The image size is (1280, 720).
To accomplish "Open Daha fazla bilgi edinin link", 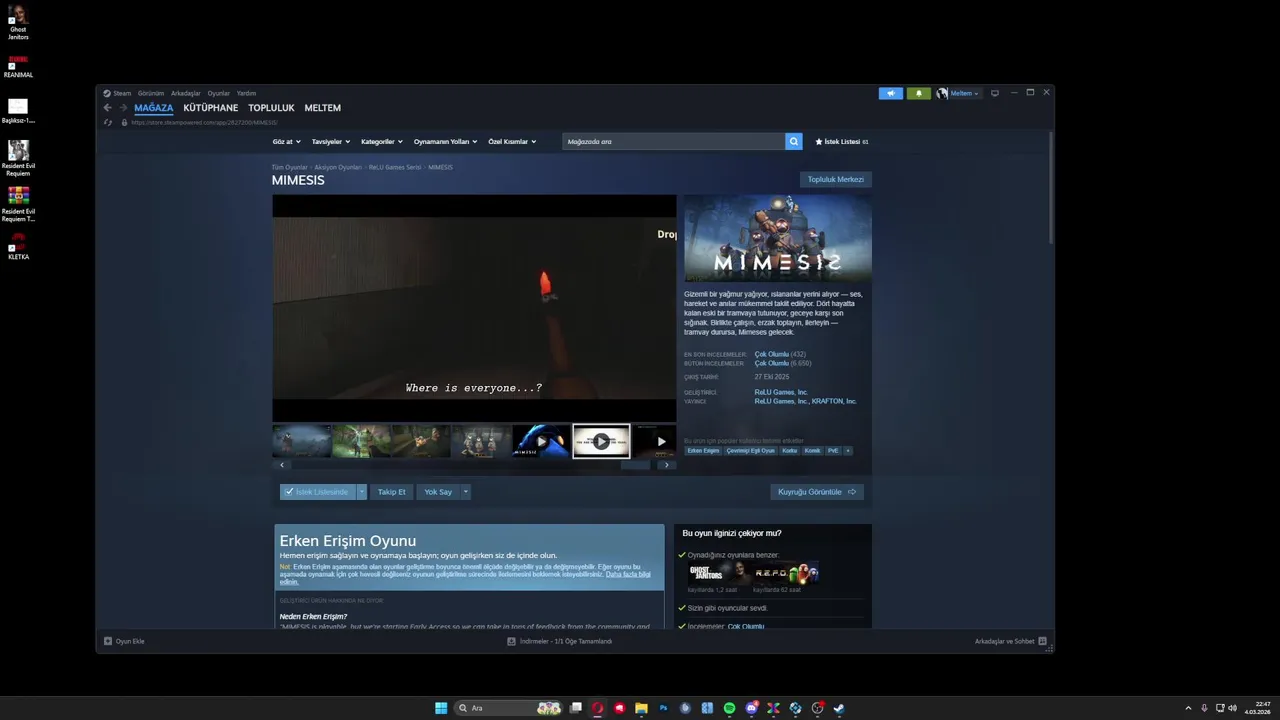I will tap(628, 574).
